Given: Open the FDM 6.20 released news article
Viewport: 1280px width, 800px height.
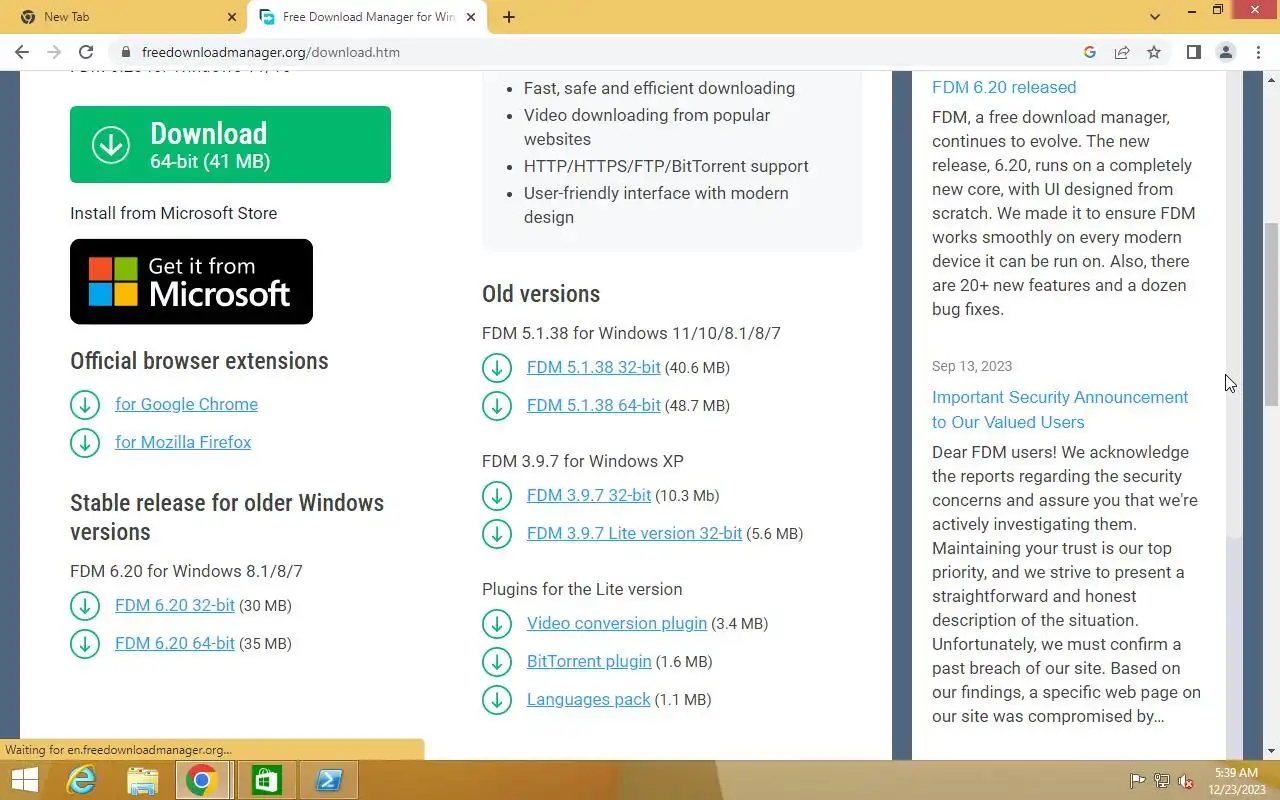Looking at the screenshot, I should point(1004,87).
